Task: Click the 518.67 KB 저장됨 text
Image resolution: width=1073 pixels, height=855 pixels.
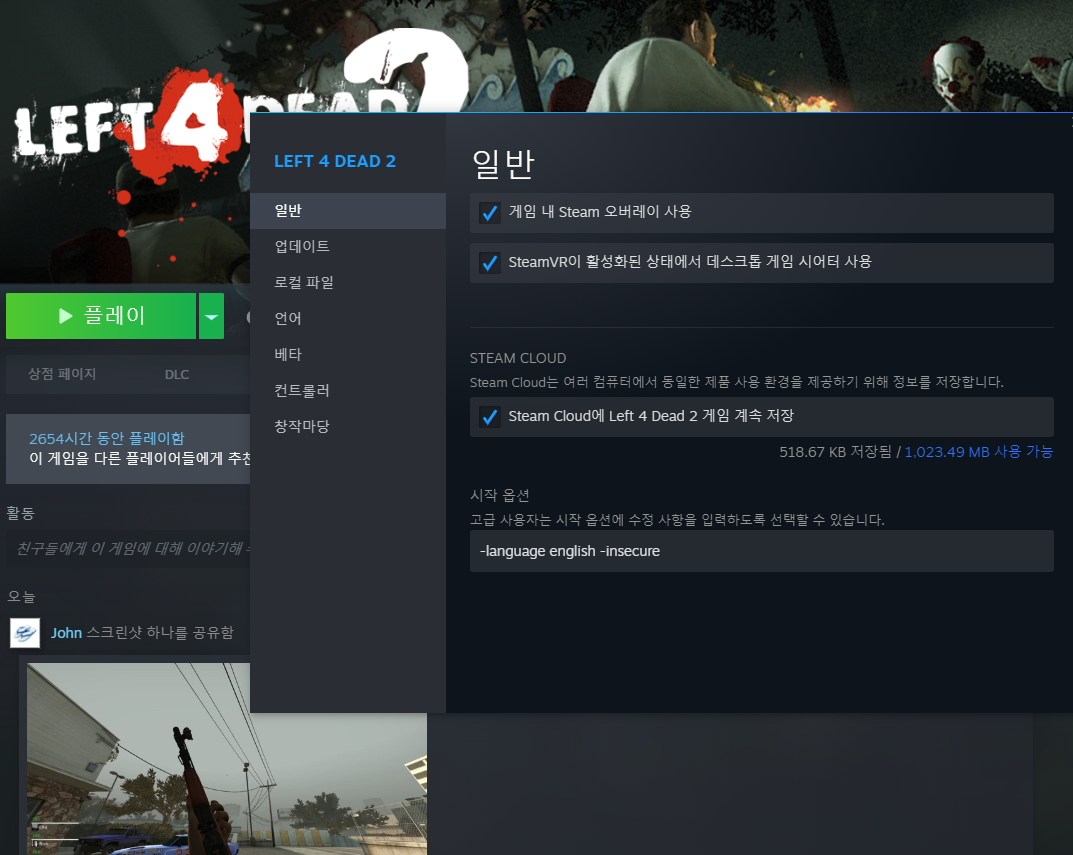Action: click(836, 452)
